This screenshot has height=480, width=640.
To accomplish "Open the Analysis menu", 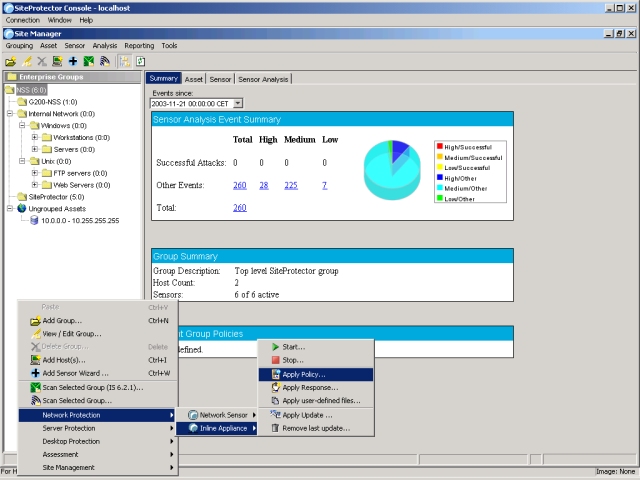I will (x=104, y=46).
